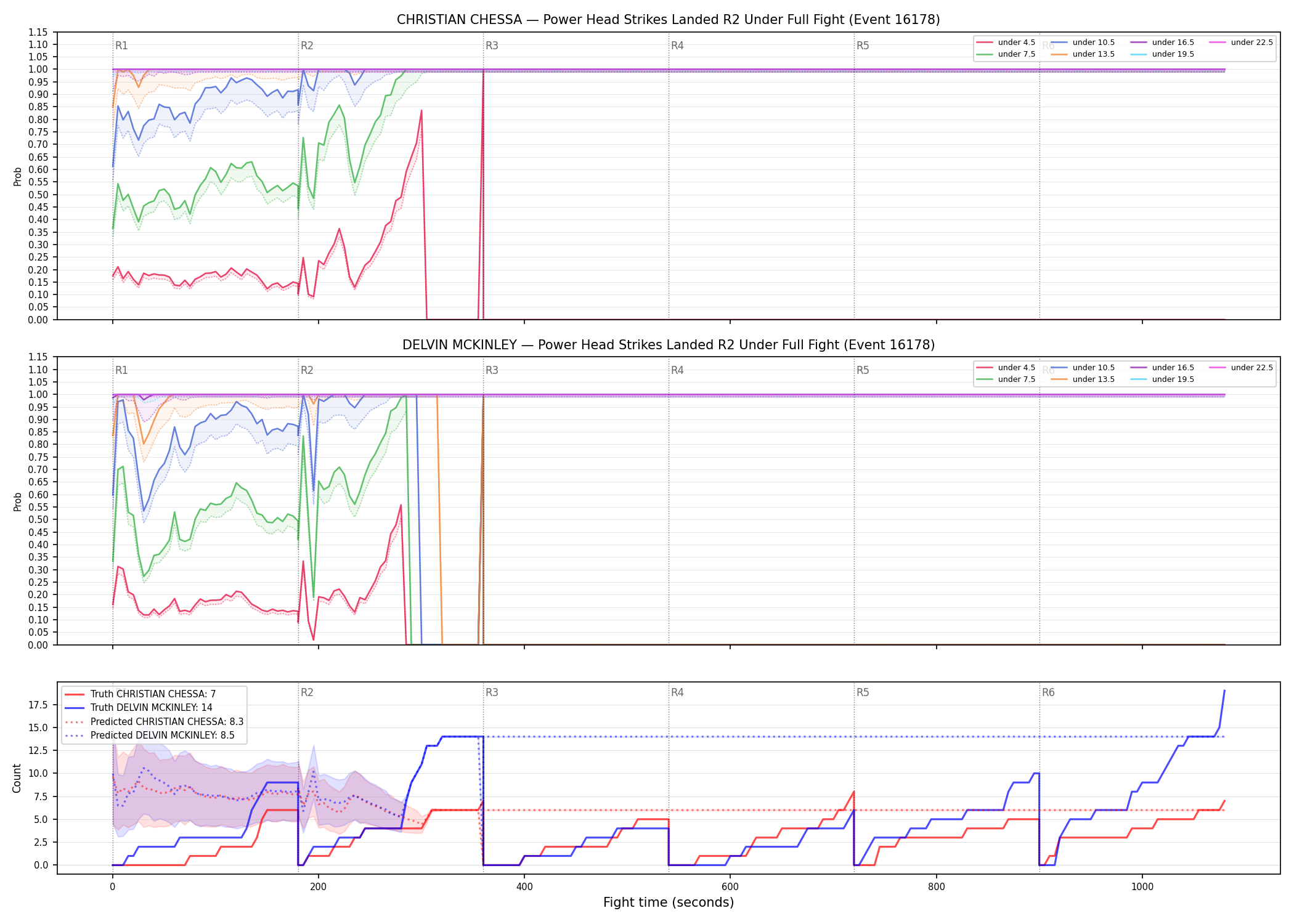
Task: Click the R3 round marker in top chart
Action: pyautogui.click(x=492, y=46)
